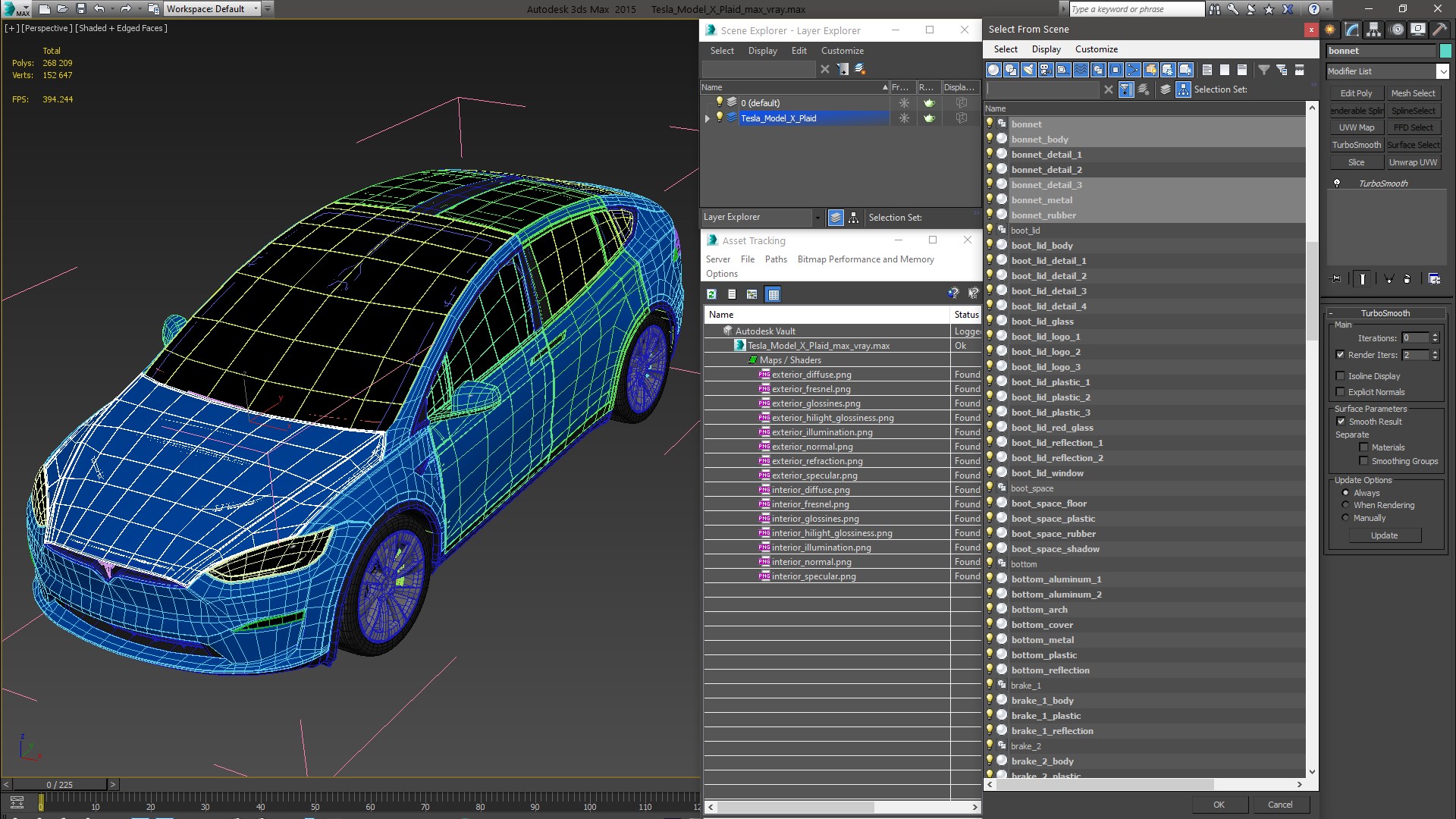Click the Edit Poly modifier button

click(1356, 93)
